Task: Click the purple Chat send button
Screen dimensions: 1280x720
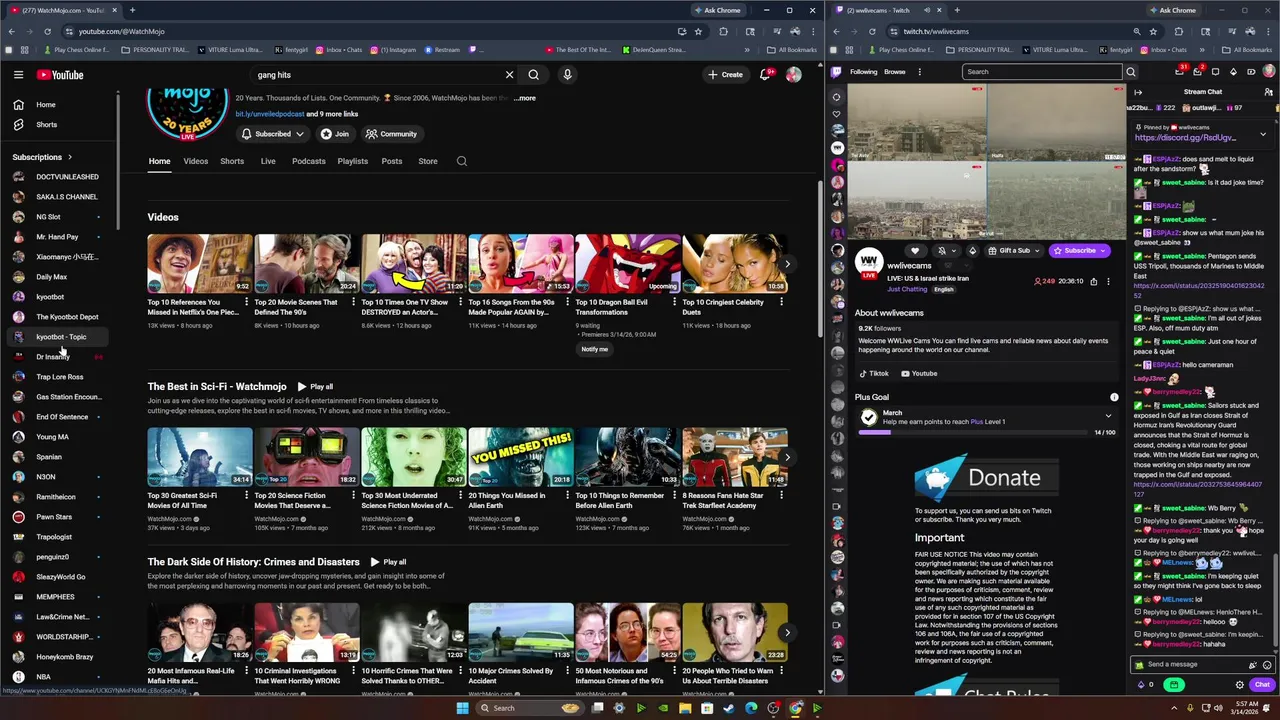Action: [1262, 685]
